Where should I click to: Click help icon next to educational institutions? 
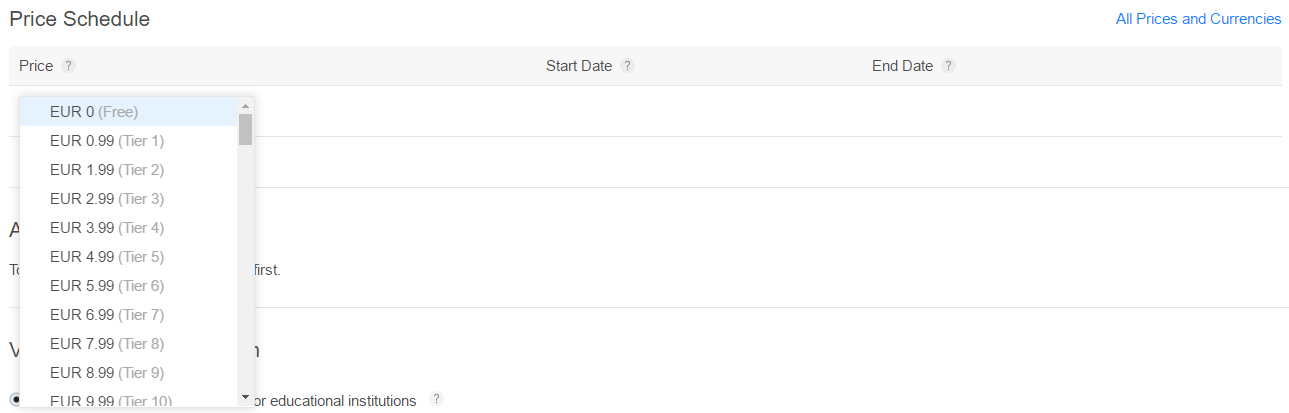pyautogui.click(x=436, y=399)
